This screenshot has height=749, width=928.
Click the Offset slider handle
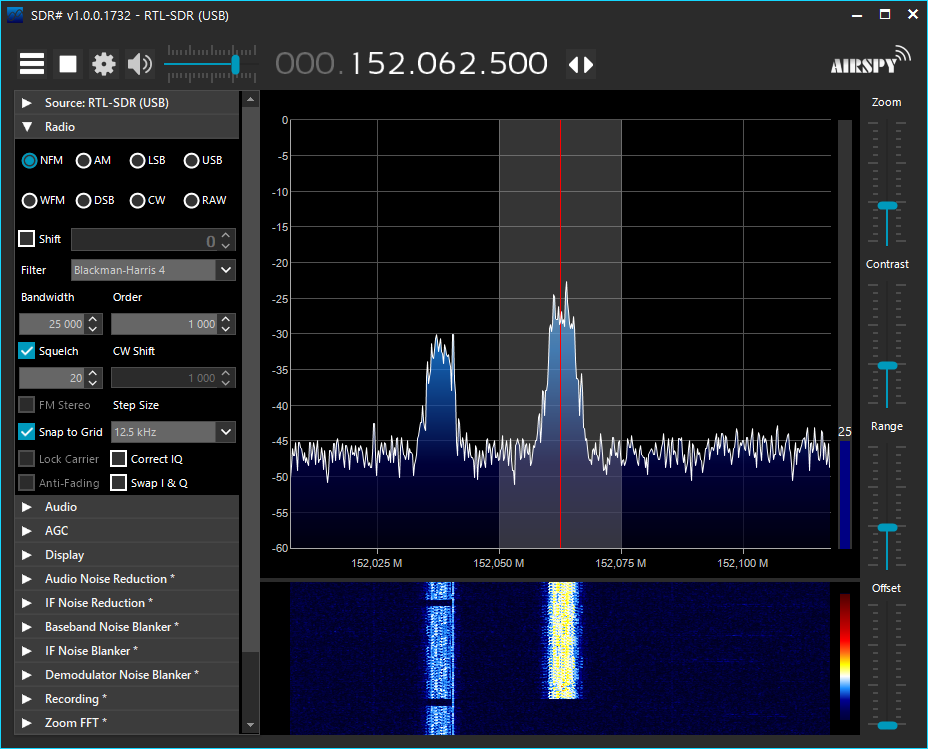click(x=887, y=725)
